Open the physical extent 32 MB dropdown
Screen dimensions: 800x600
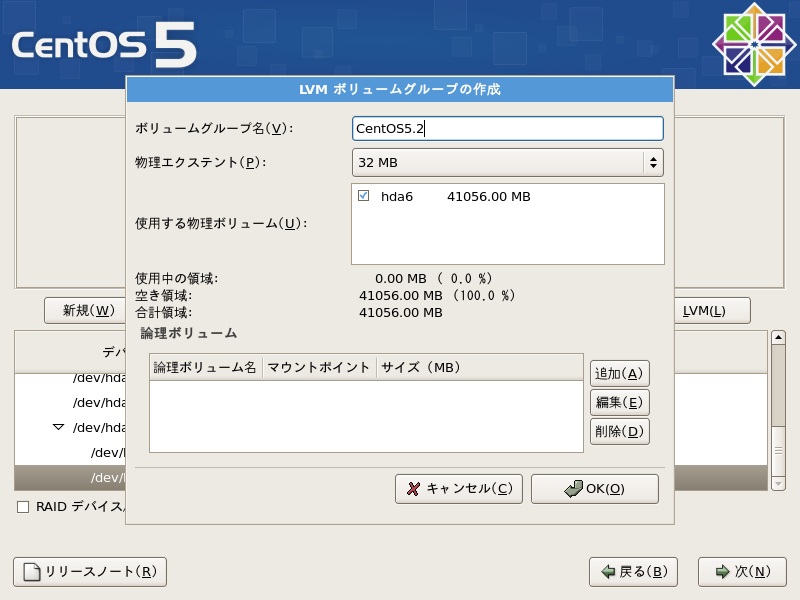508,163
